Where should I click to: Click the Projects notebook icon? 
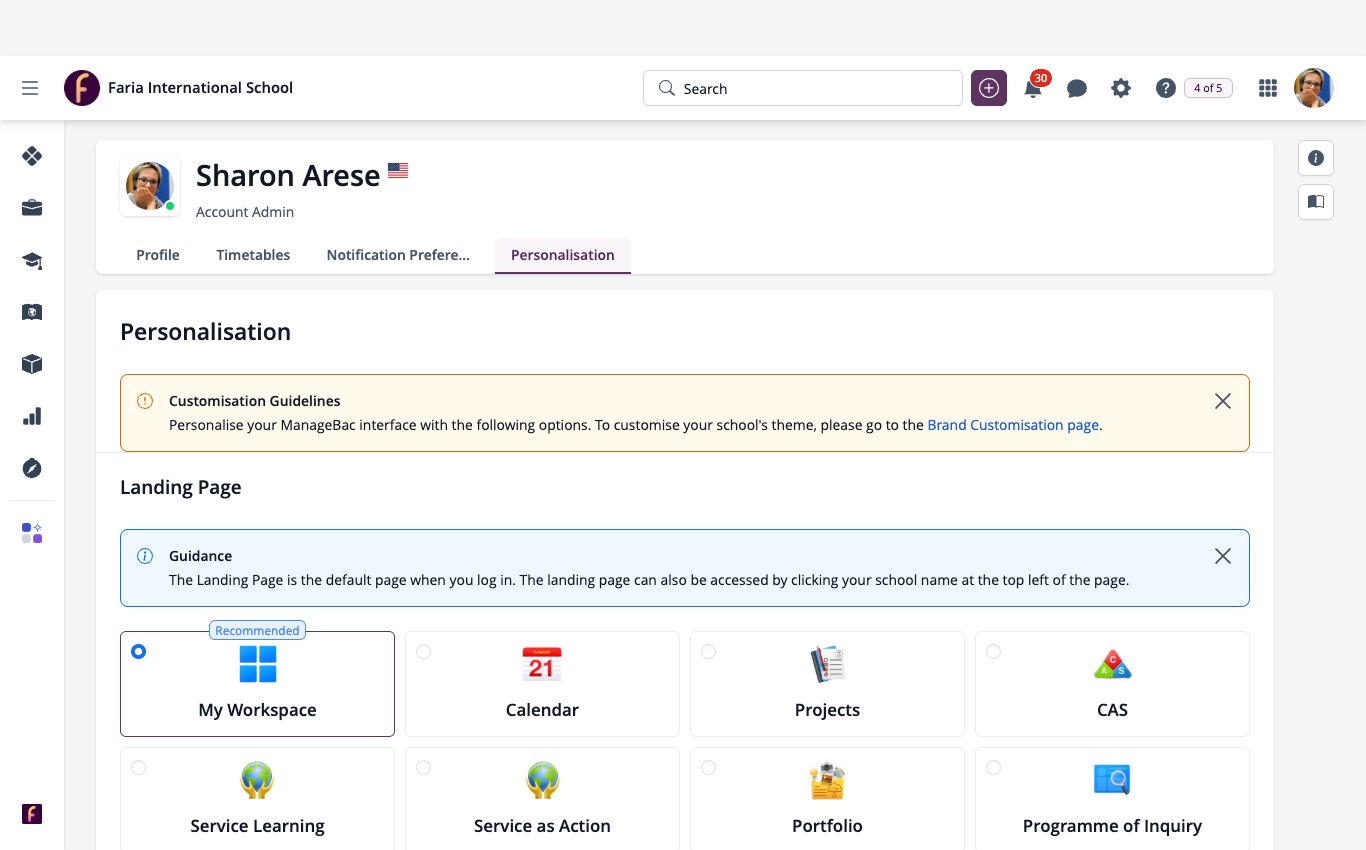[x=827, y=664]
